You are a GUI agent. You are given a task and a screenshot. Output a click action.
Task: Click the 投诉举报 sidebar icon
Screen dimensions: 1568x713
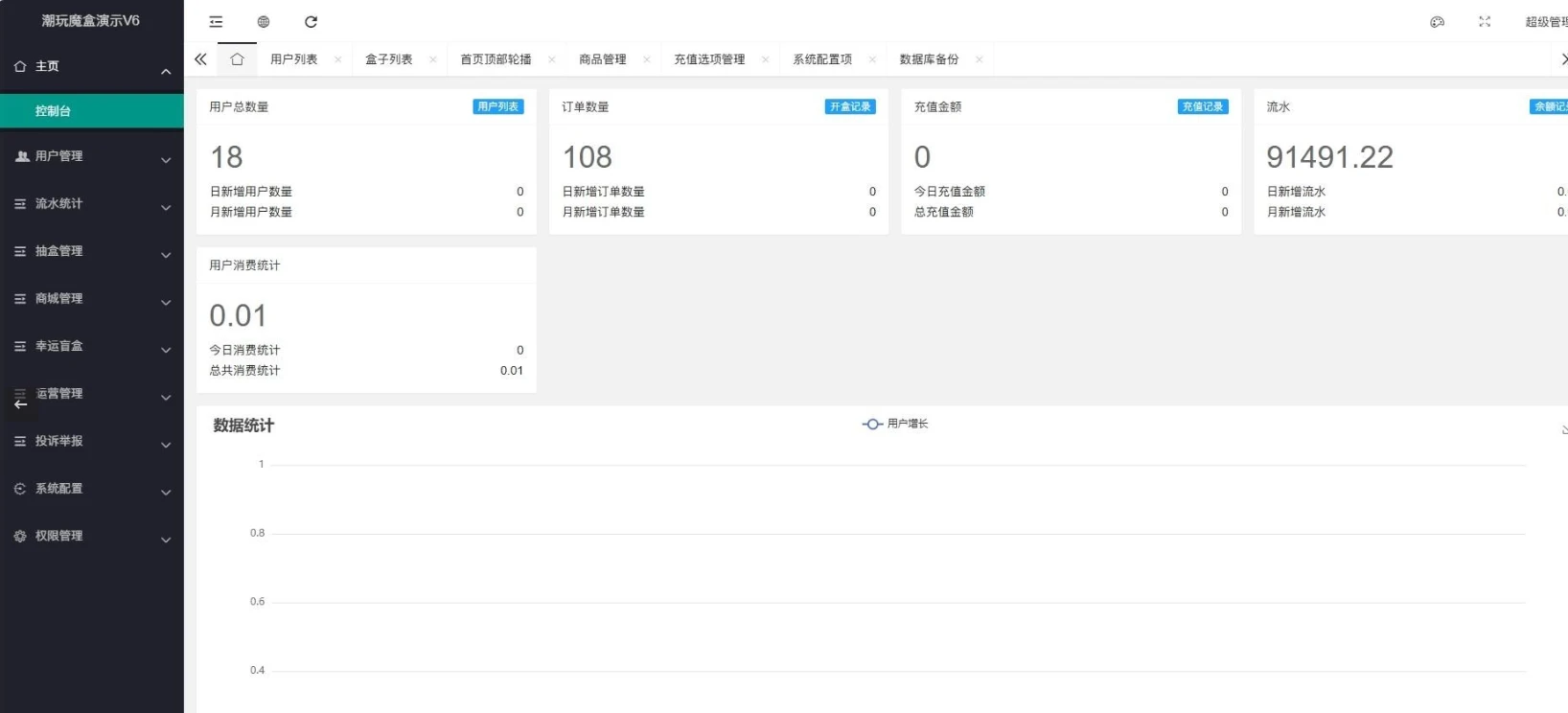(20, 441)
